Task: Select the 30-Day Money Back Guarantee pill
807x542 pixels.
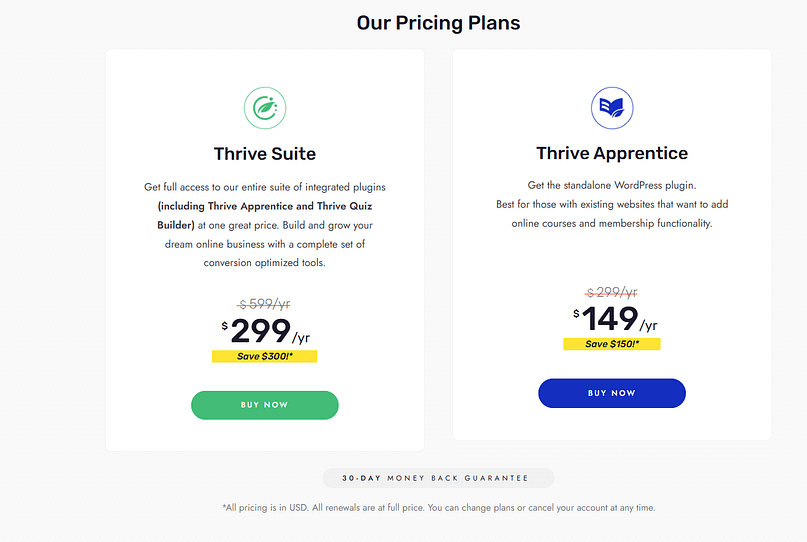Action: [x=438, y=479]
